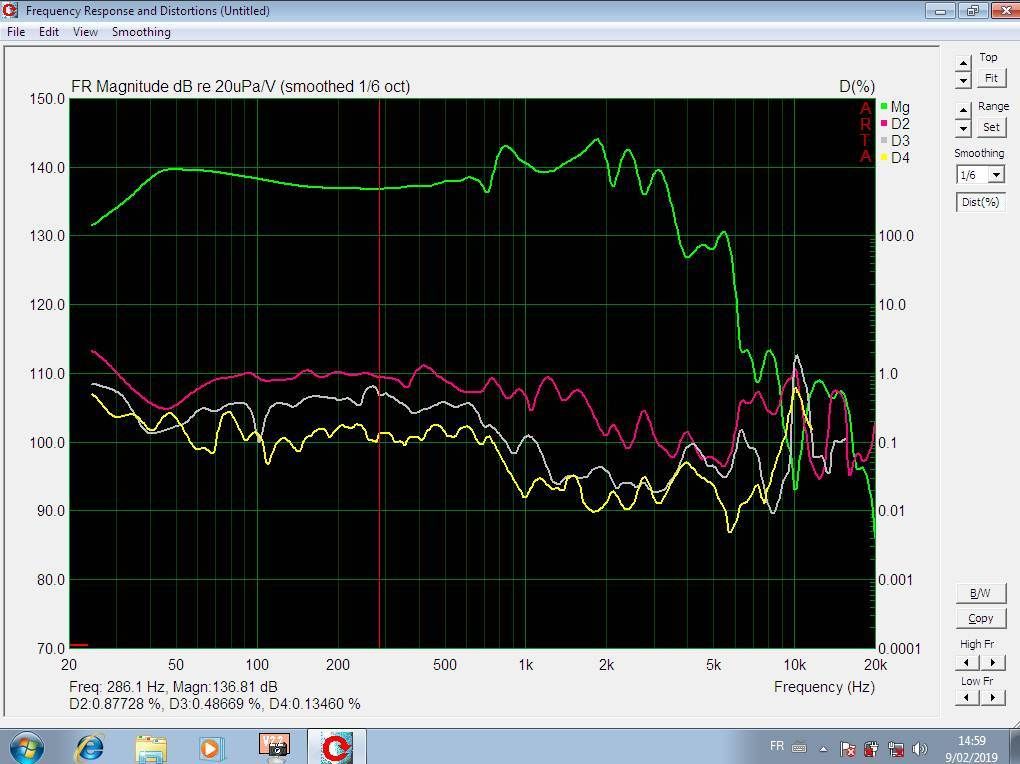Click the Fit button
The image size is (1020, 764).
click(x=991, y=78)
